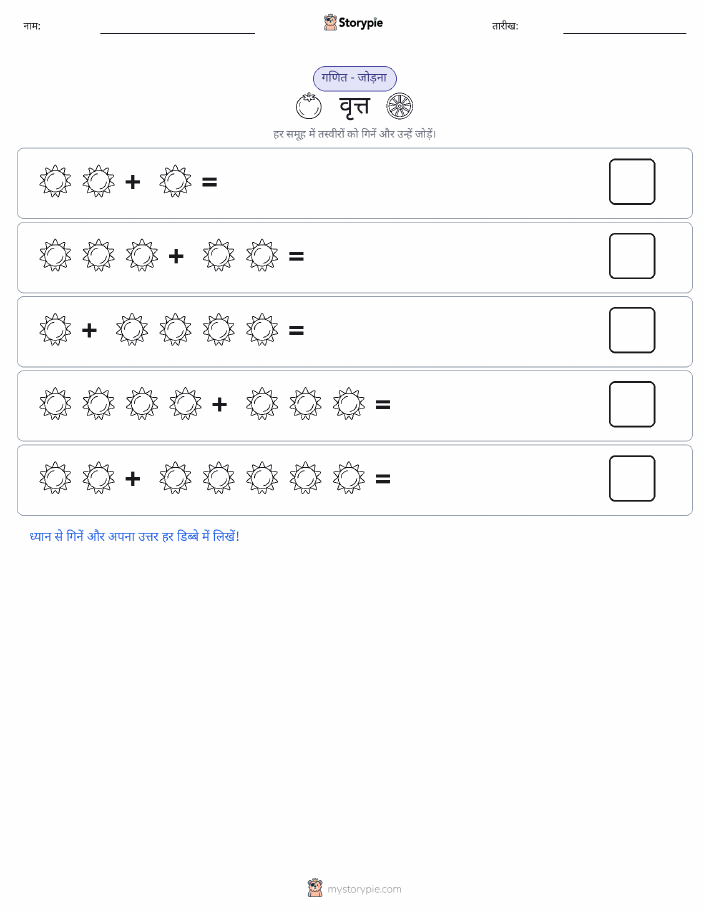
Task: Click the गणित - जोड़ना category badge
Action: point(354,78)
